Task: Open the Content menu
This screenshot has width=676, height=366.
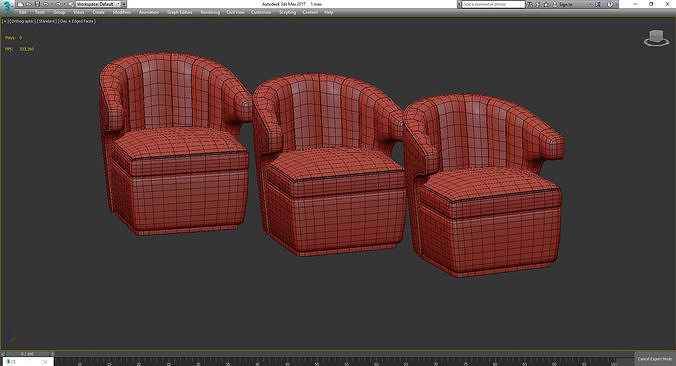Action: [310, 13]
